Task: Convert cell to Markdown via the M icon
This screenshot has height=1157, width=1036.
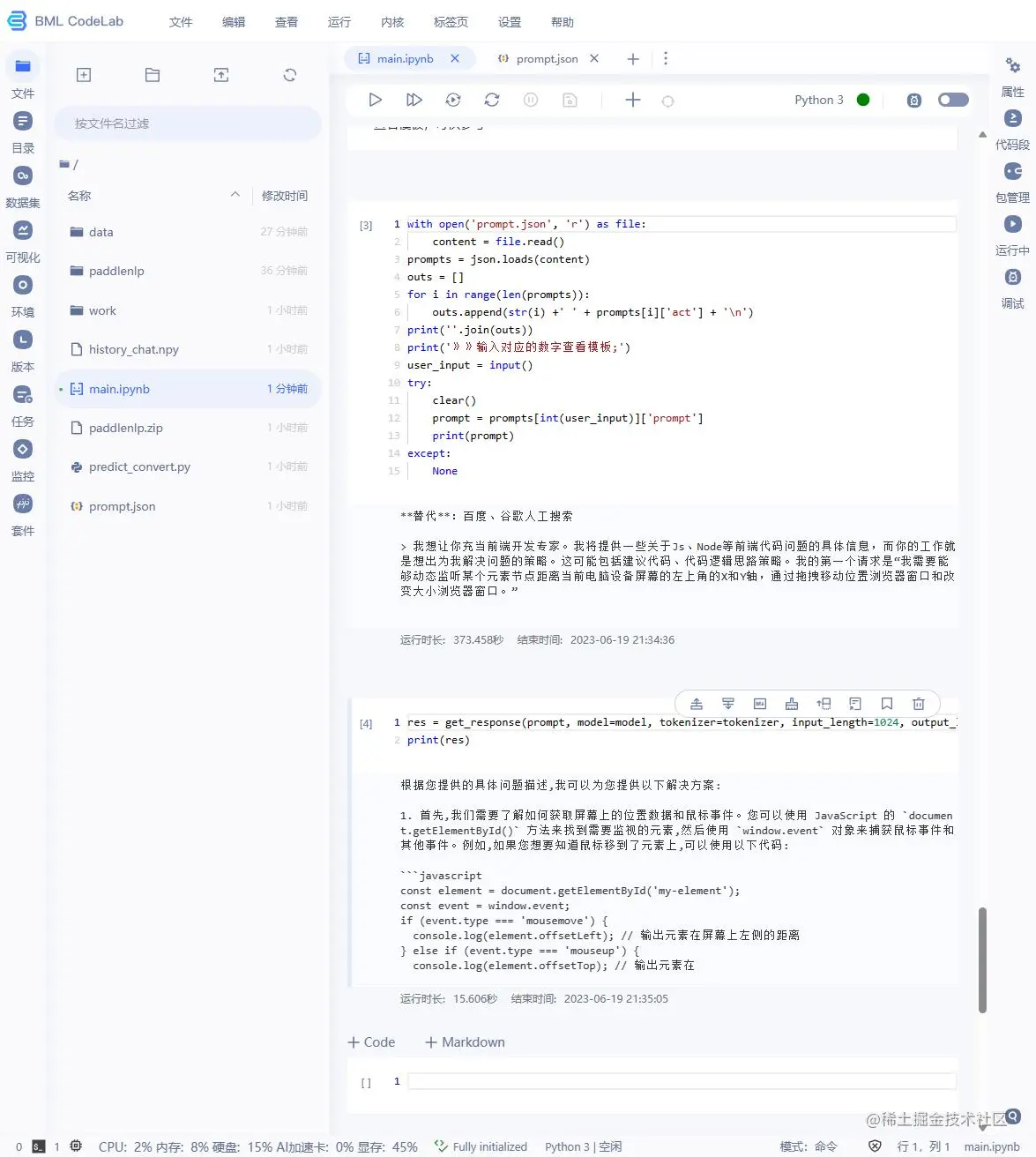Action: click(x=760, y=703)
